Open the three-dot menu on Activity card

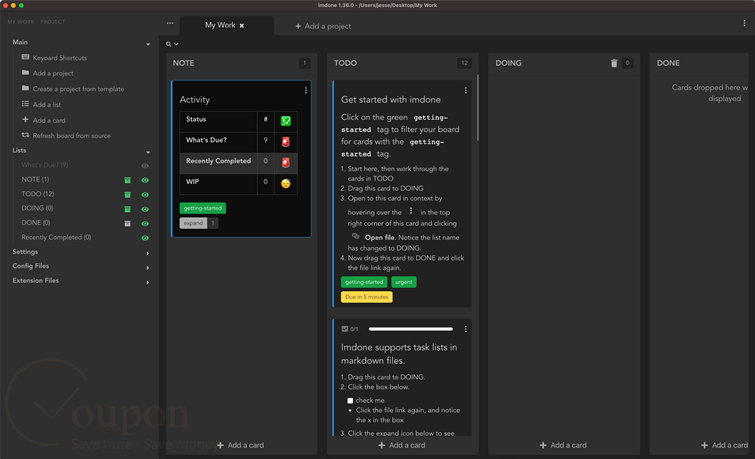click(306, 91)
